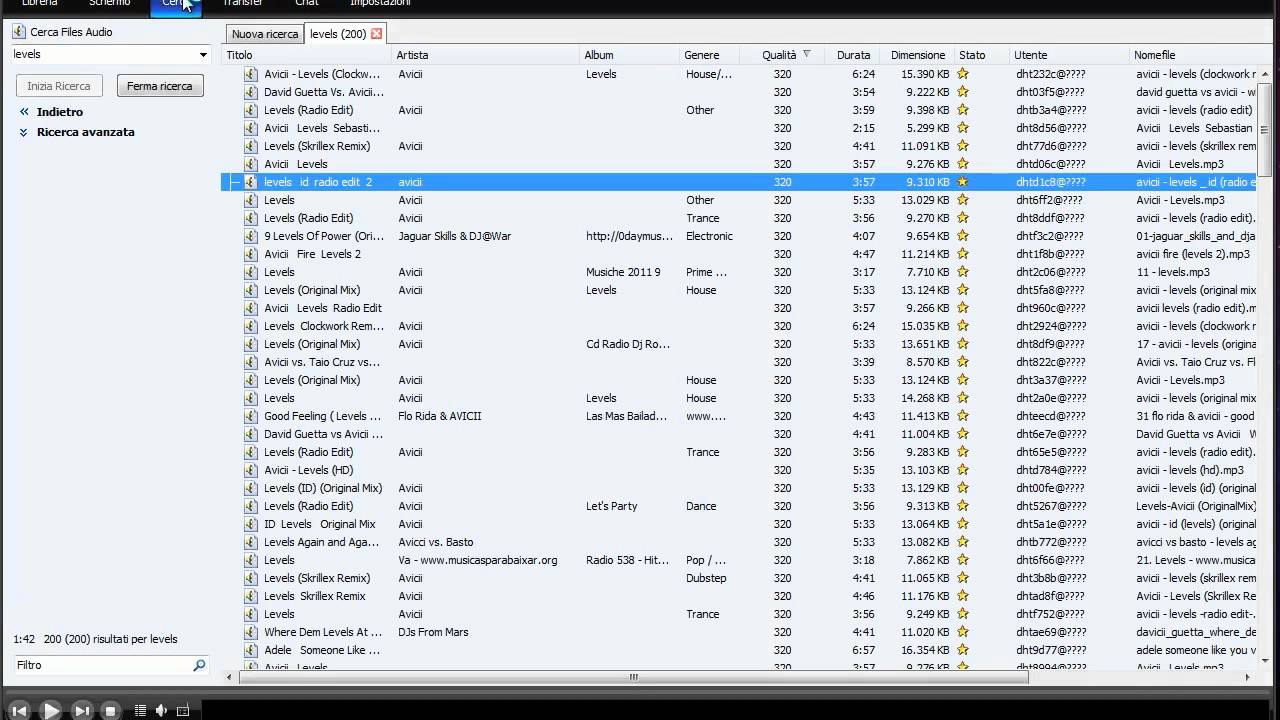Open the playlist icon in player bar

[x=140, y=711]
